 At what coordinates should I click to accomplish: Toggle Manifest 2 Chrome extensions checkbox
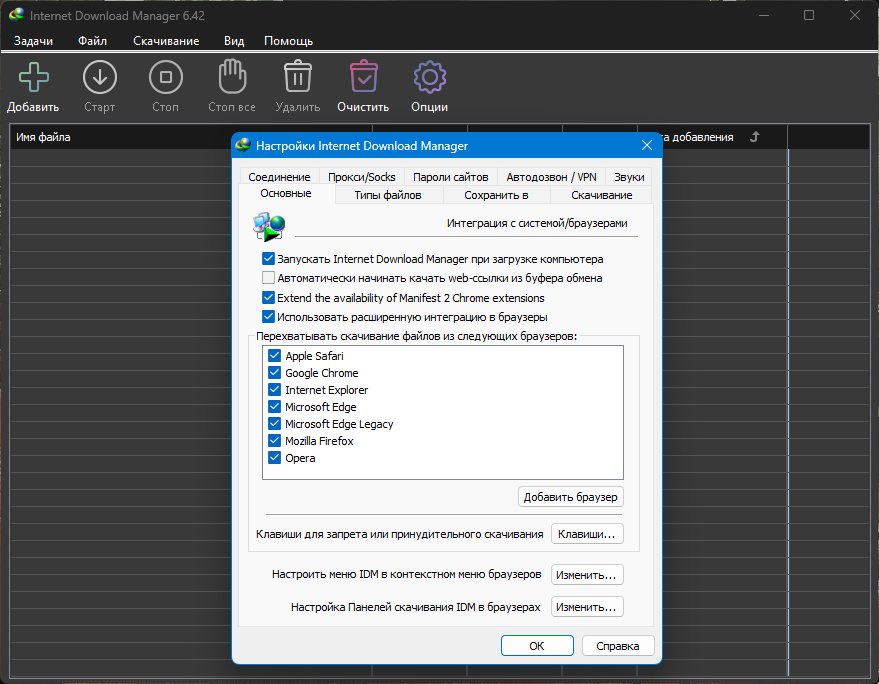click(x=269, y=298)
